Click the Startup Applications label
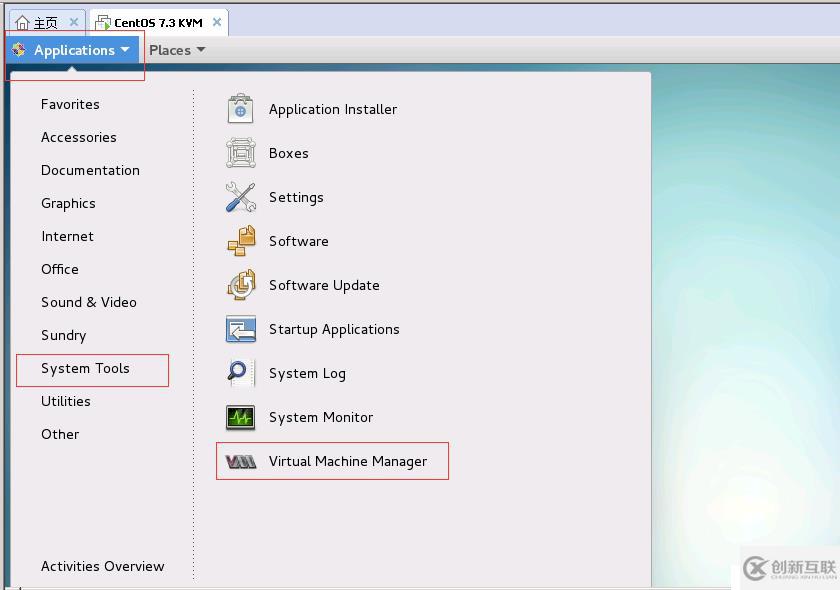Screen dimensions: 840x590 pos(334,330)
